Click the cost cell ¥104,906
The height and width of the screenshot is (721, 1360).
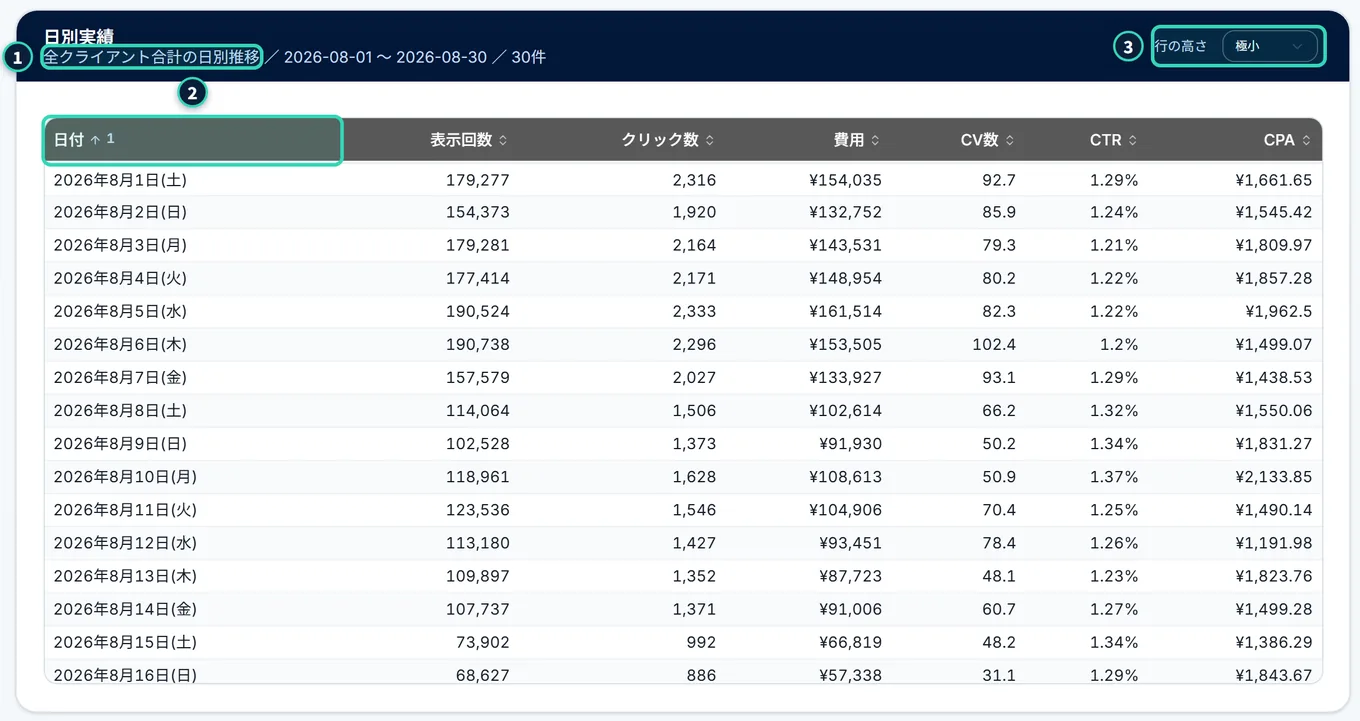tap(846, 510)
